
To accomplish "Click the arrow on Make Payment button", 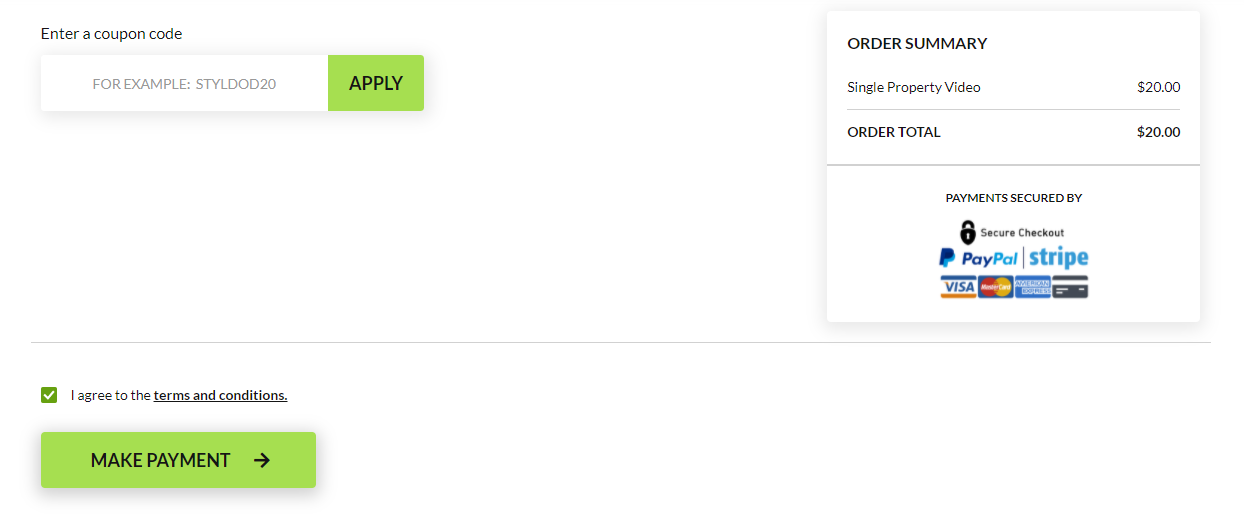I will tap(262, 460).
